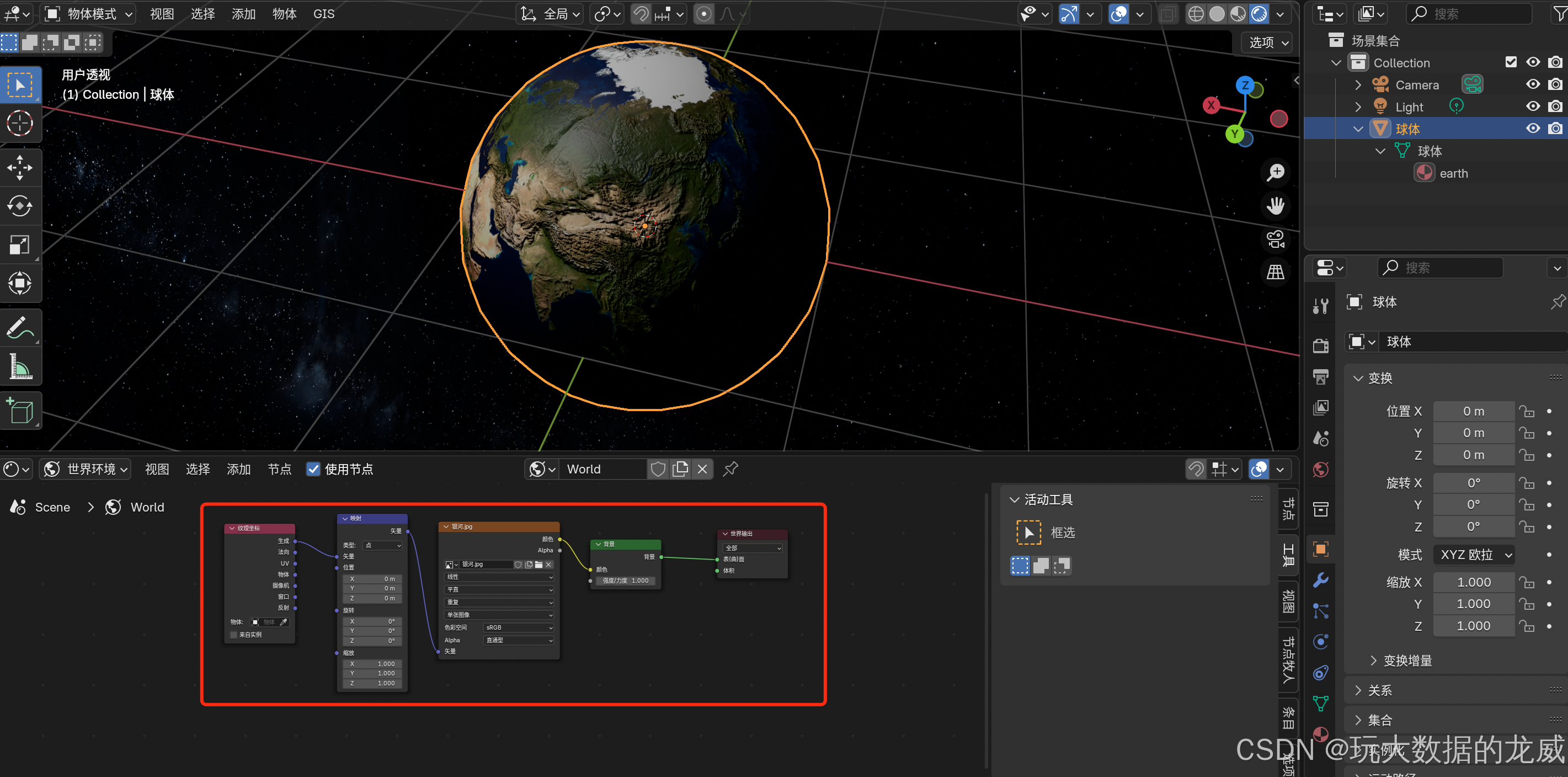Viewport: 1568px width, 777px height.
Task: Open the XYZ 欧拉 rotation mode dropdown
Action: click(1475, 554)
